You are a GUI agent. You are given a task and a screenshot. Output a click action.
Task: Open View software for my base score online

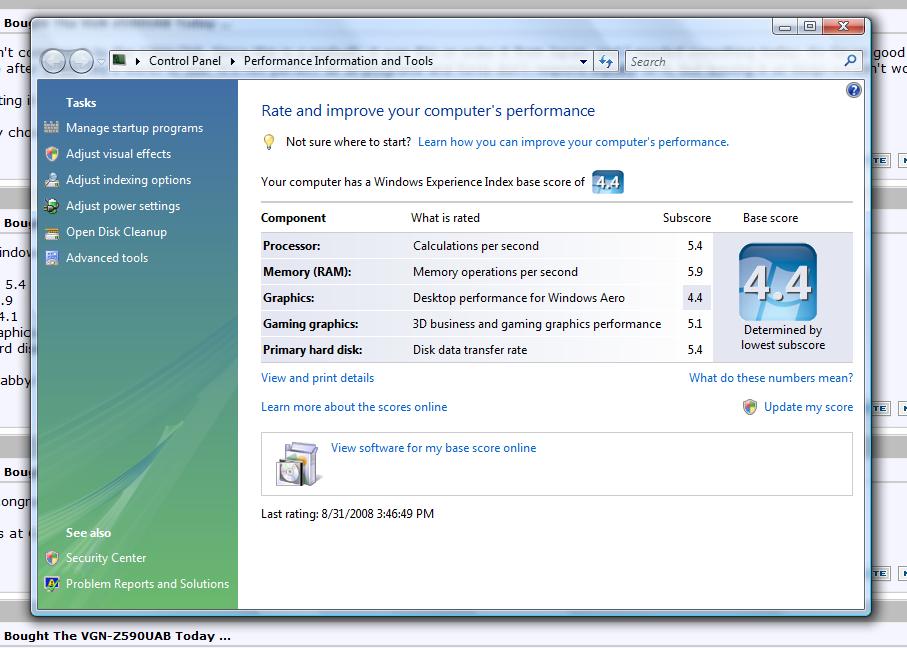click(x=433, y=448)
